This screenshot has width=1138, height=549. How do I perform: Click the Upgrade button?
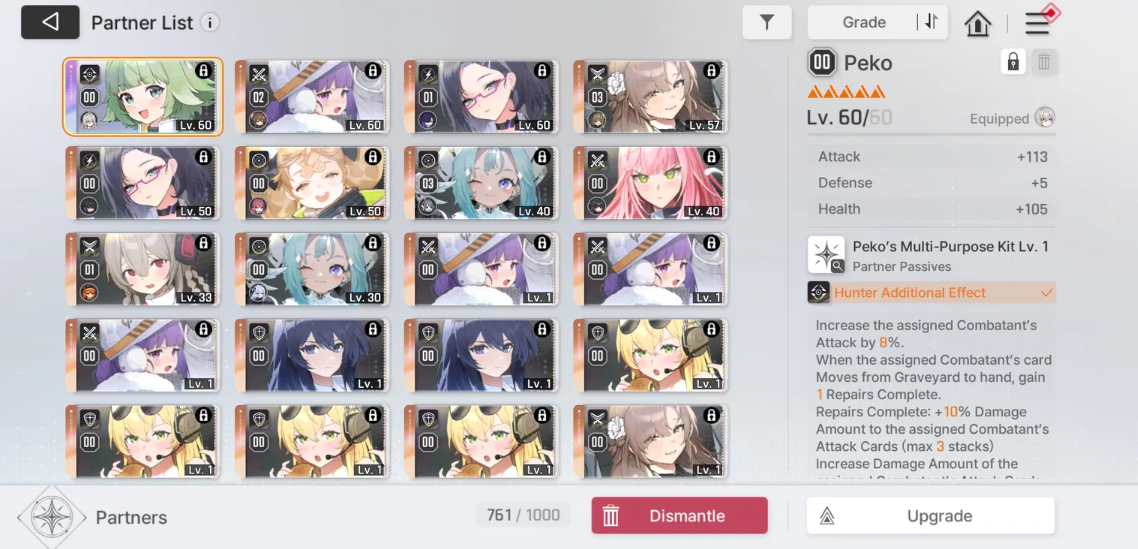(931, 516)
